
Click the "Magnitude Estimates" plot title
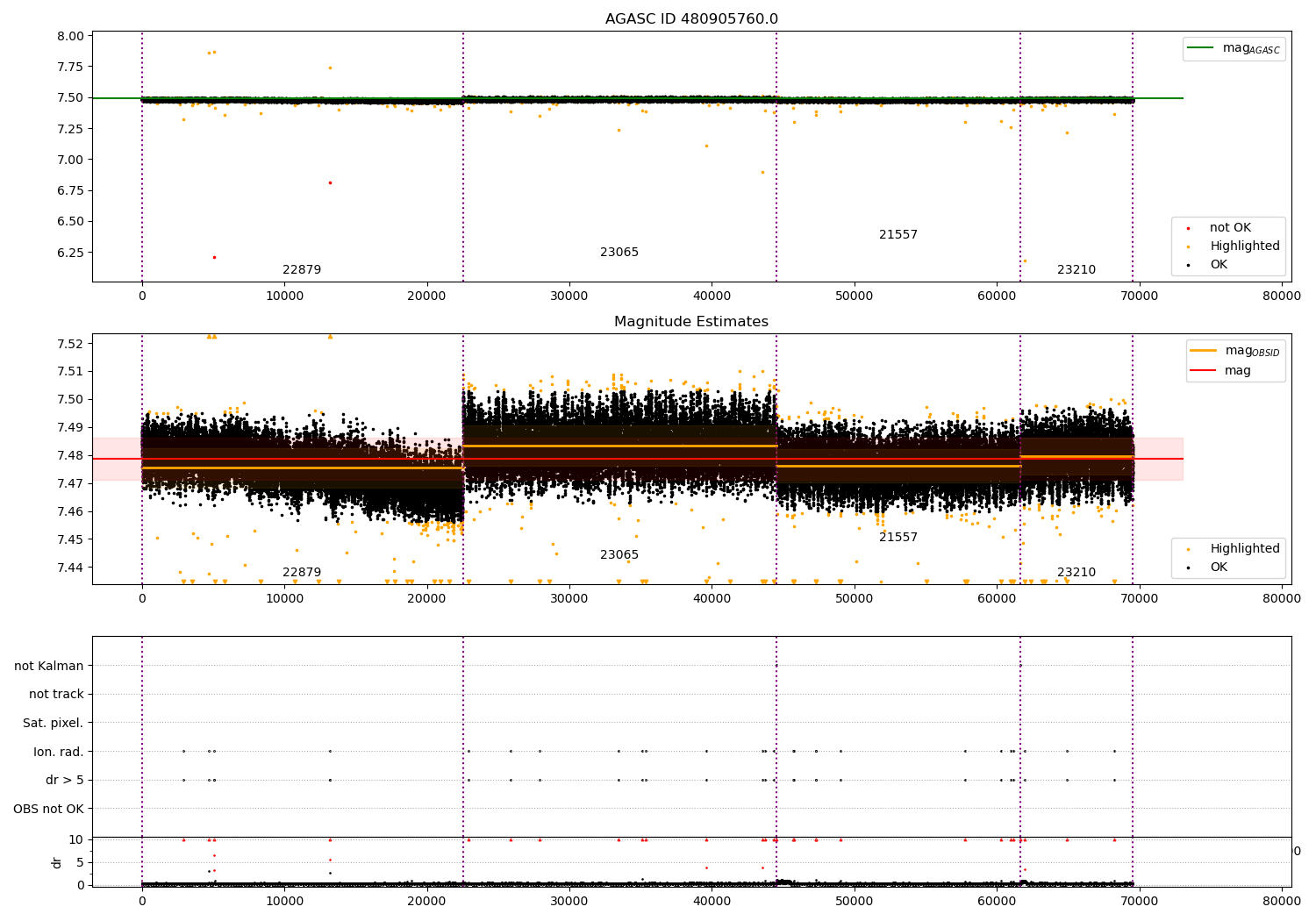click(x=691, y=322)
